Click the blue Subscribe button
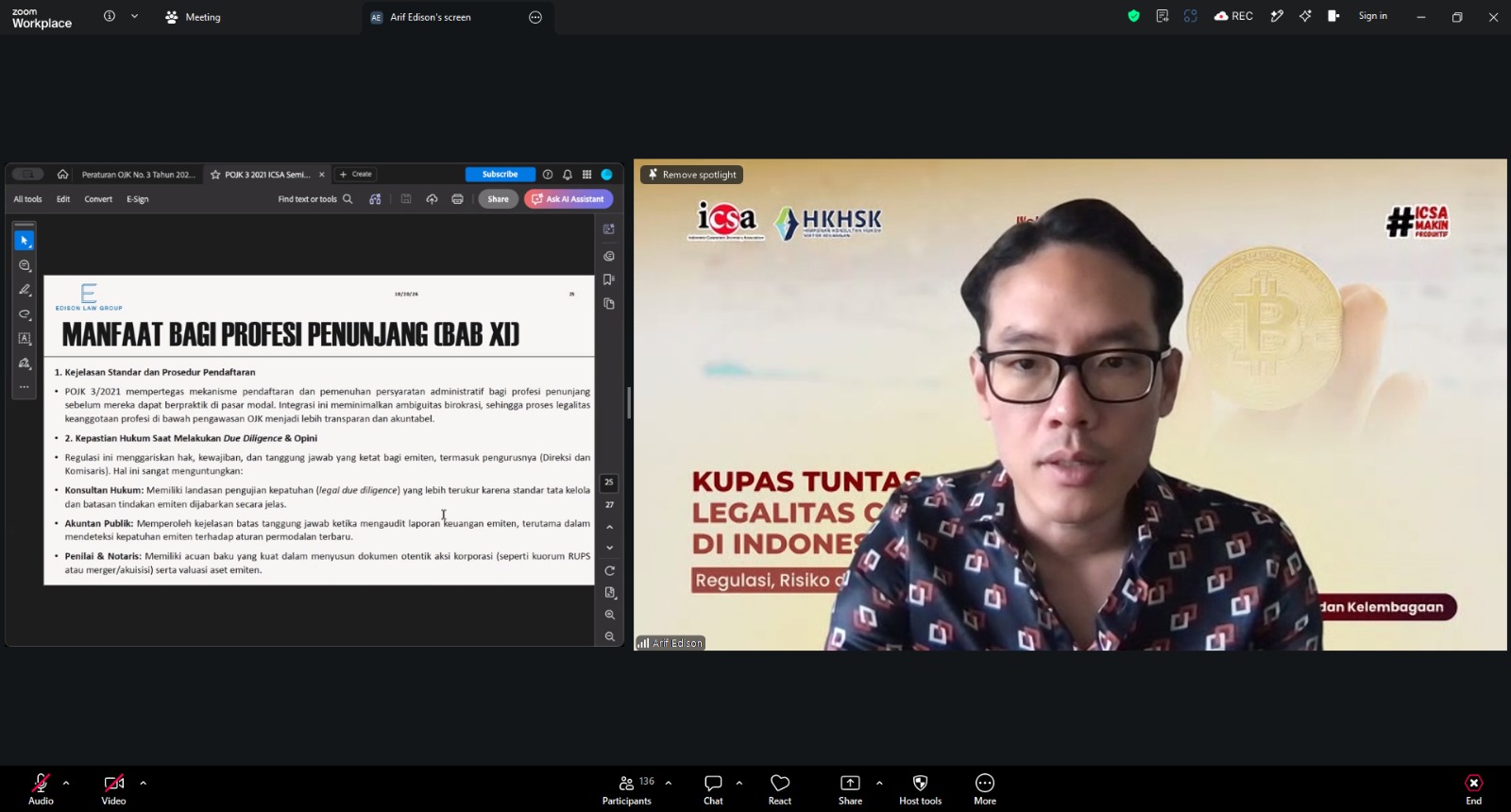The image size is (1511, 812). click(500, 174)
